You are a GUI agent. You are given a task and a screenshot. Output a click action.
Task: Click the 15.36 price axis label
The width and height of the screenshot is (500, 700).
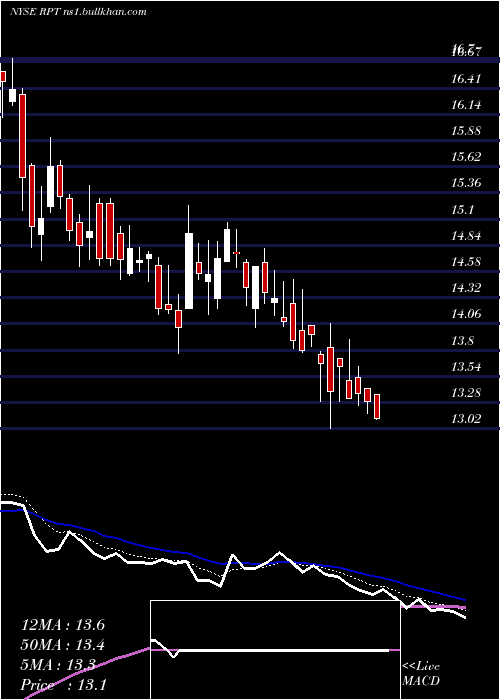(x=467, y=183)
